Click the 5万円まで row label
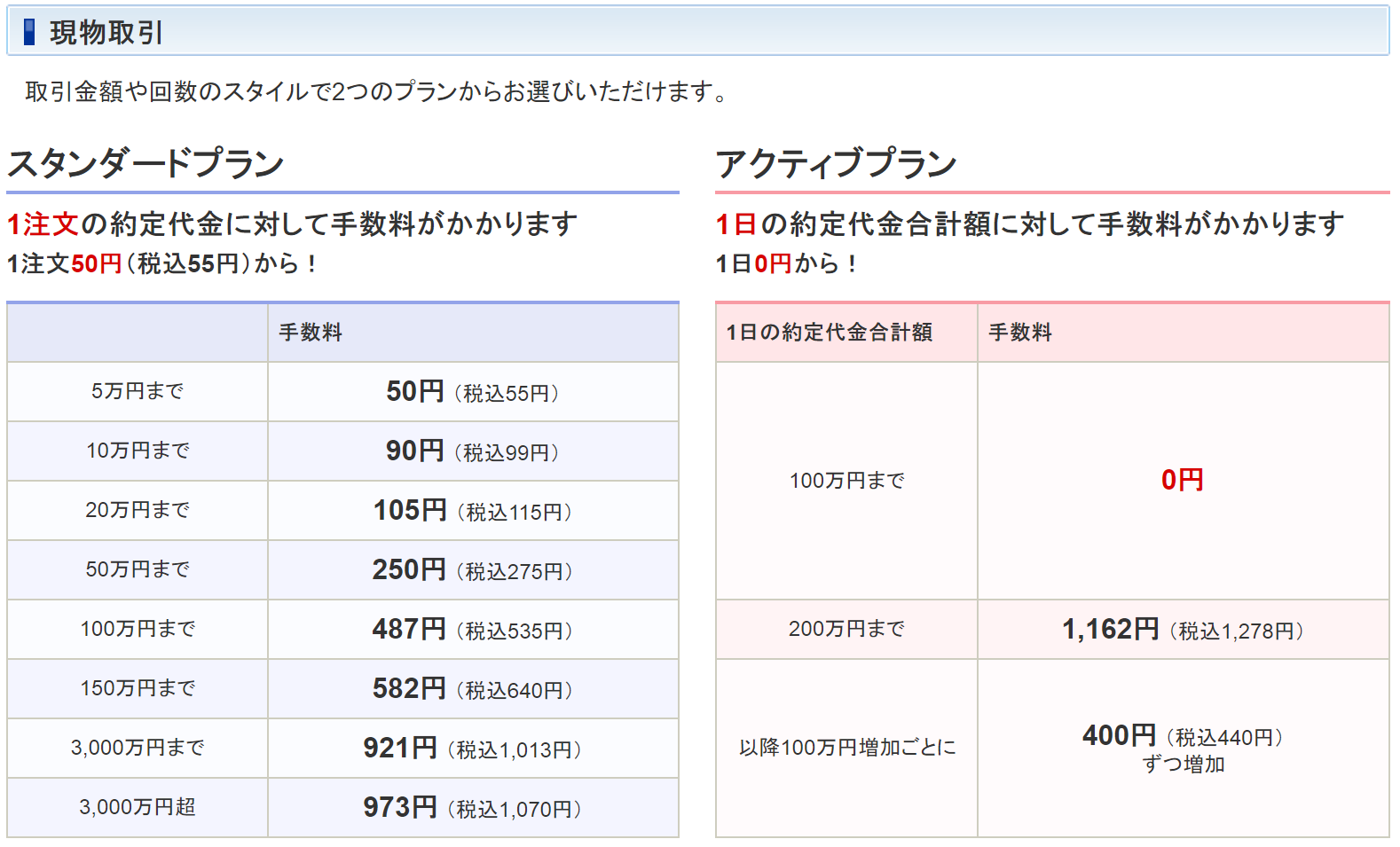This screenshot has width=1400, height=847. coord(138,391)
